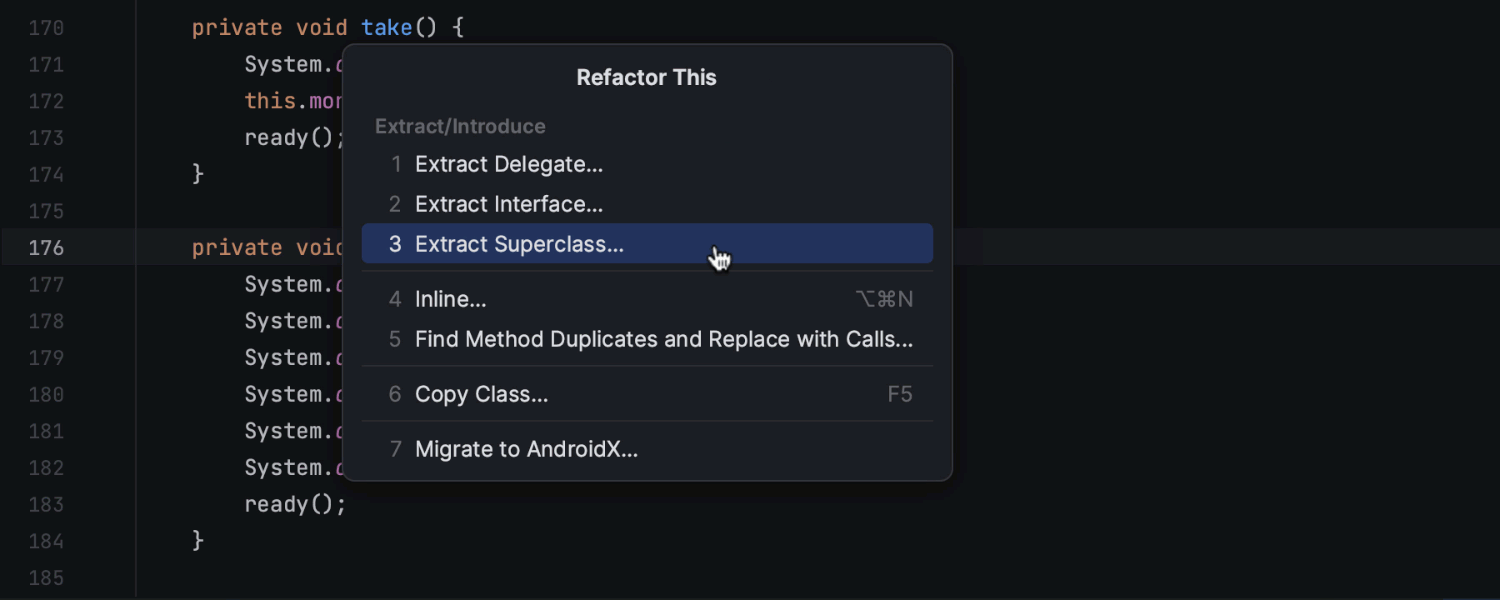
Task: Click Extract Superclass... highlighted item
Action: pyautogui.click(x=519, y=244)
